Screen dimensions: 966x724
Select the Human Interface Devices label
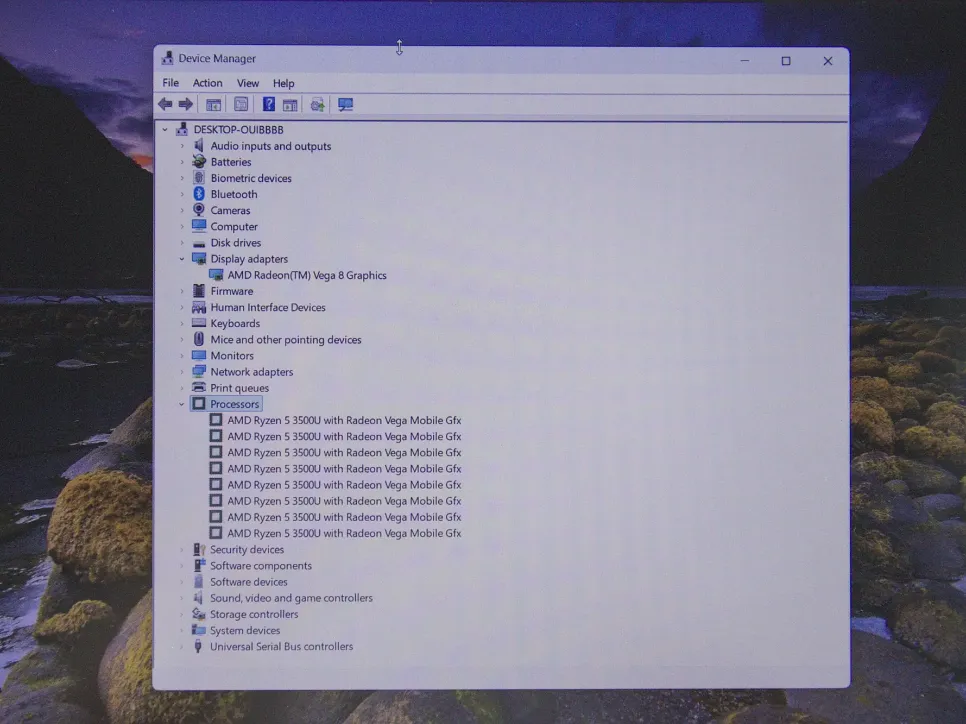[268, 307]
